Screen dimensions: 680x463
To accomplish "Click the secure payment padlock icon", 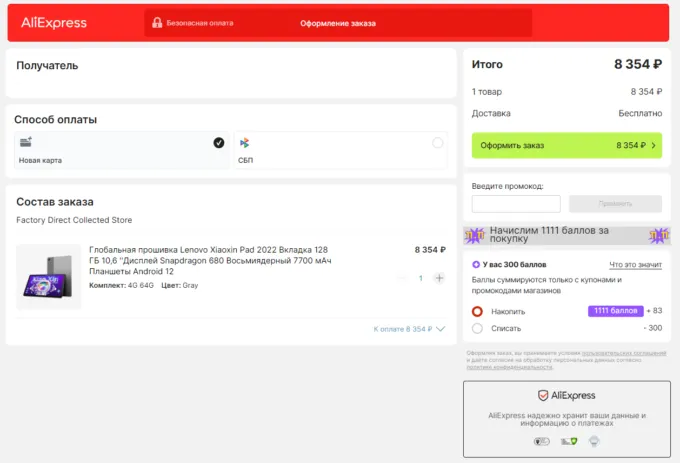I will [x=156, y=23].
